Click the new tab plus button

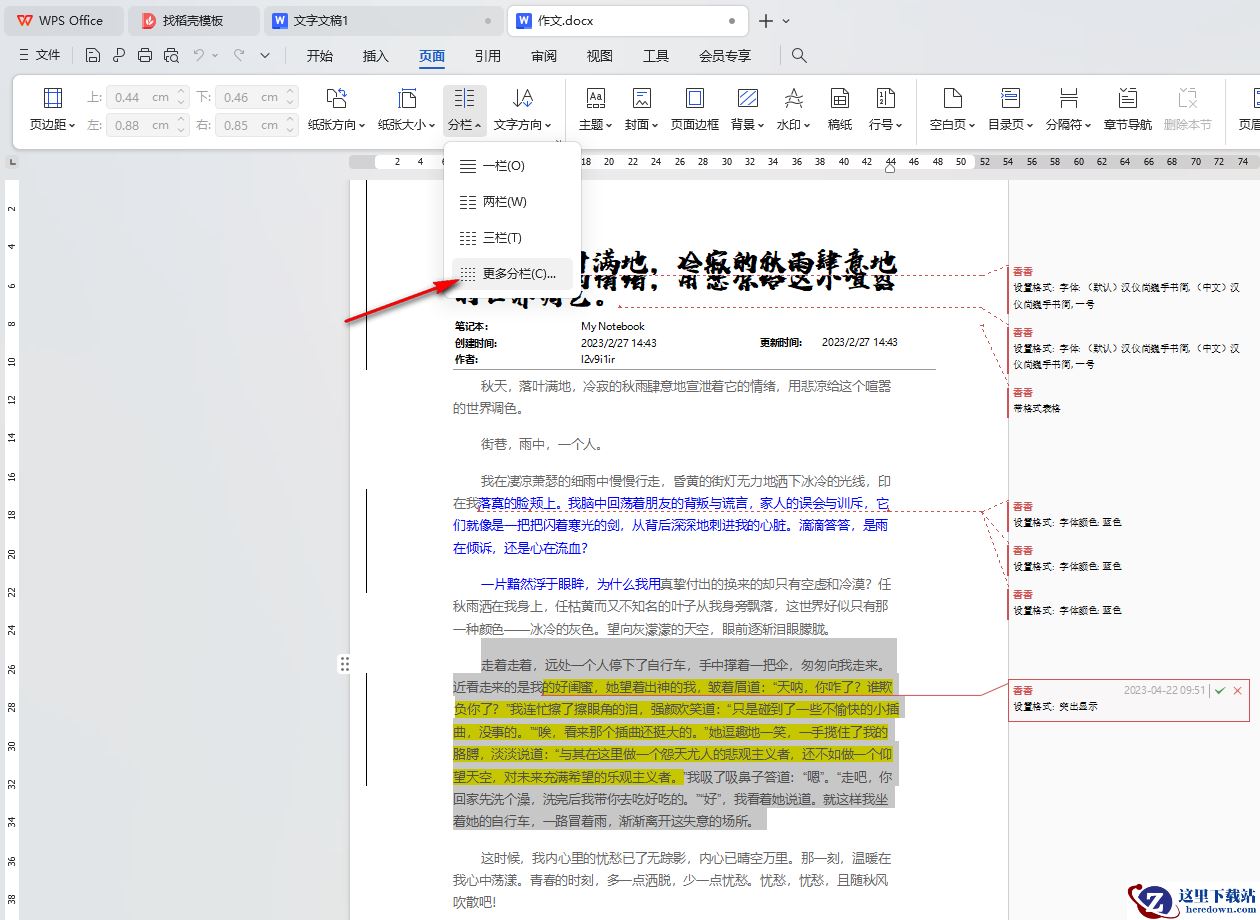[766, 21]
